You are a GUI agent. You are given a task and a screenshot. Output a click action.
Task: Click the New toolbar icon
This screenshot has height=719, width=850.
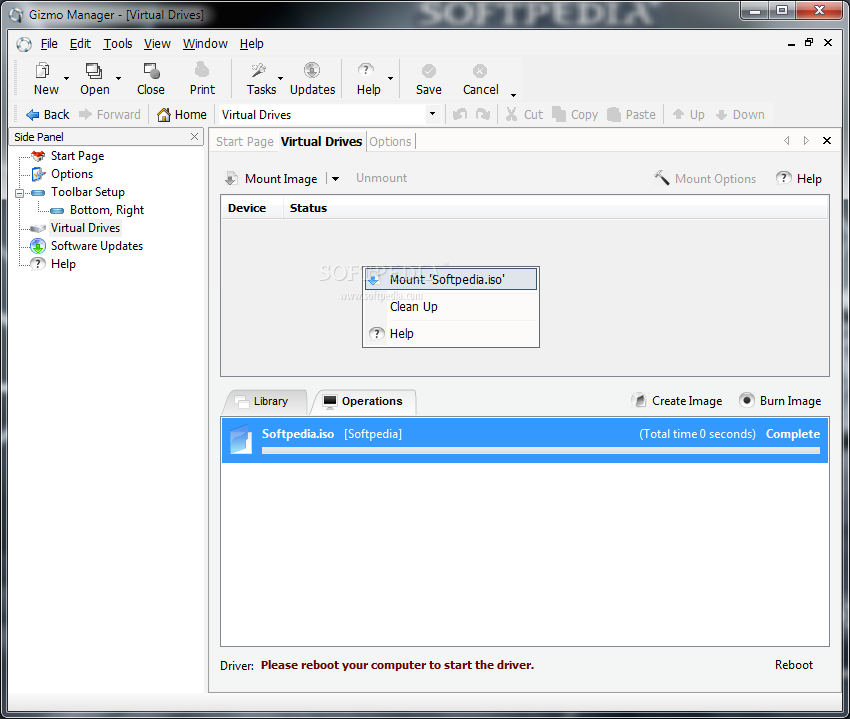click(x=43, y=70)
